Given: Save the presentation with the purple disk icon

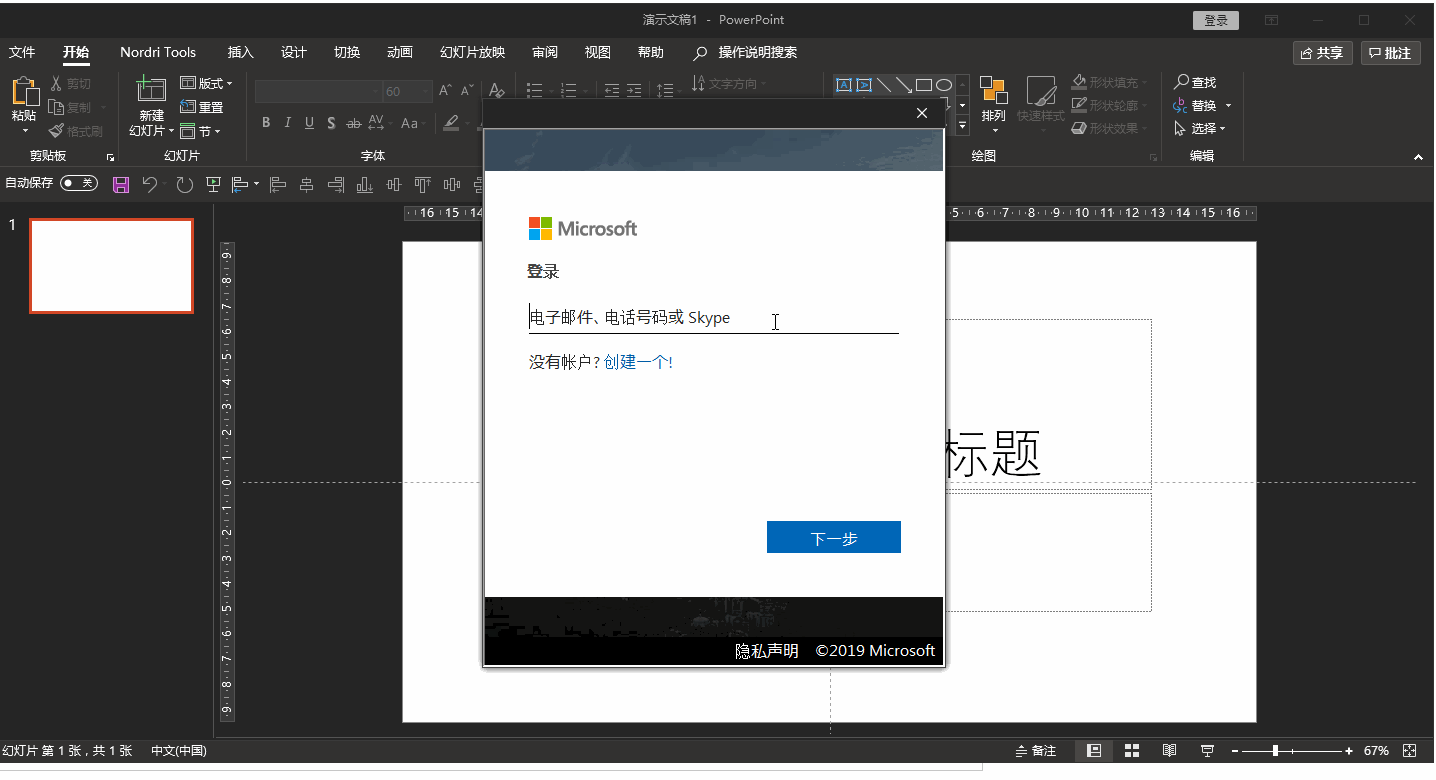Looking at the screenshot, I should [121, 184].
